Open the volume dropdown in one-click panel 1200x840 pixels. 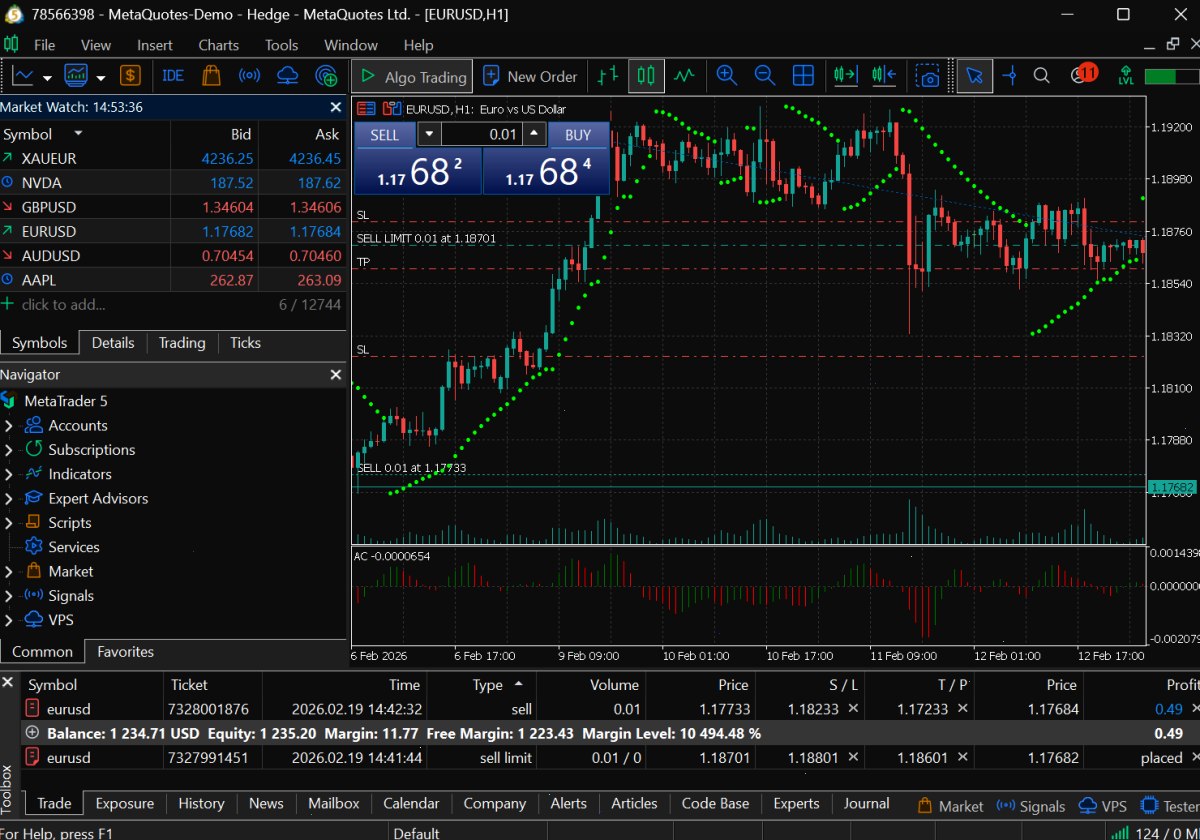point(429,134)
